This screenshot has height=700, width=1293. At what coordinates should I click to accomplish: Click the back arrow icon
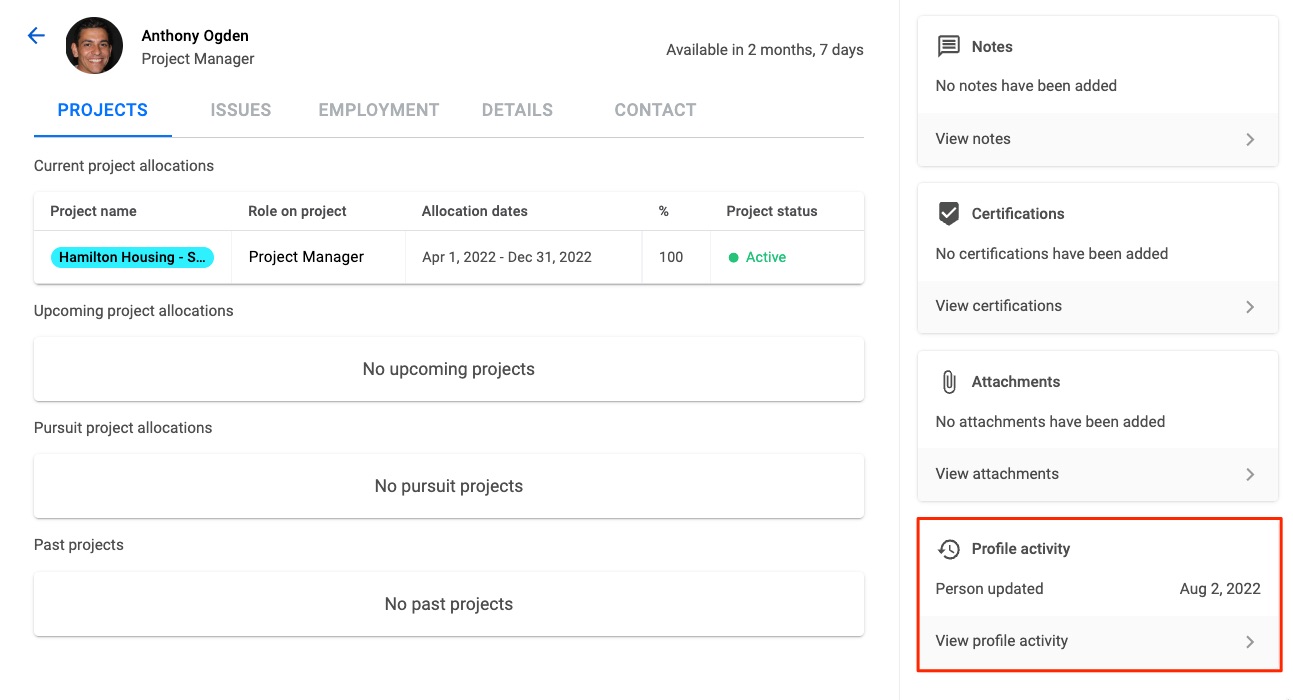[x=36, y=36]
